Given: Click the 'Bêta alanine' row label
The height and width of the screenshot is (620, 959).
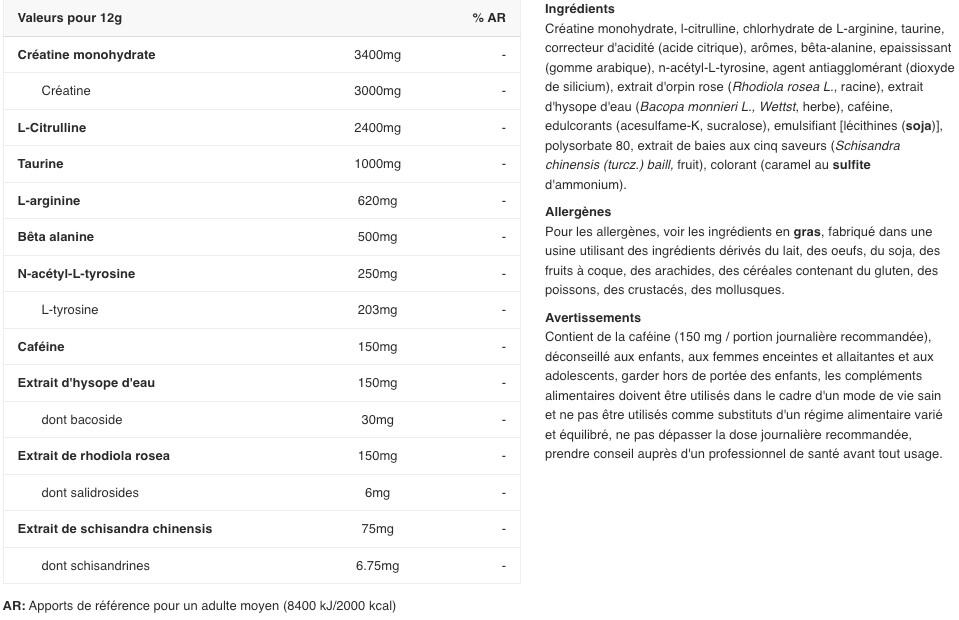Looking at the screenshot, I should [56, 237].
